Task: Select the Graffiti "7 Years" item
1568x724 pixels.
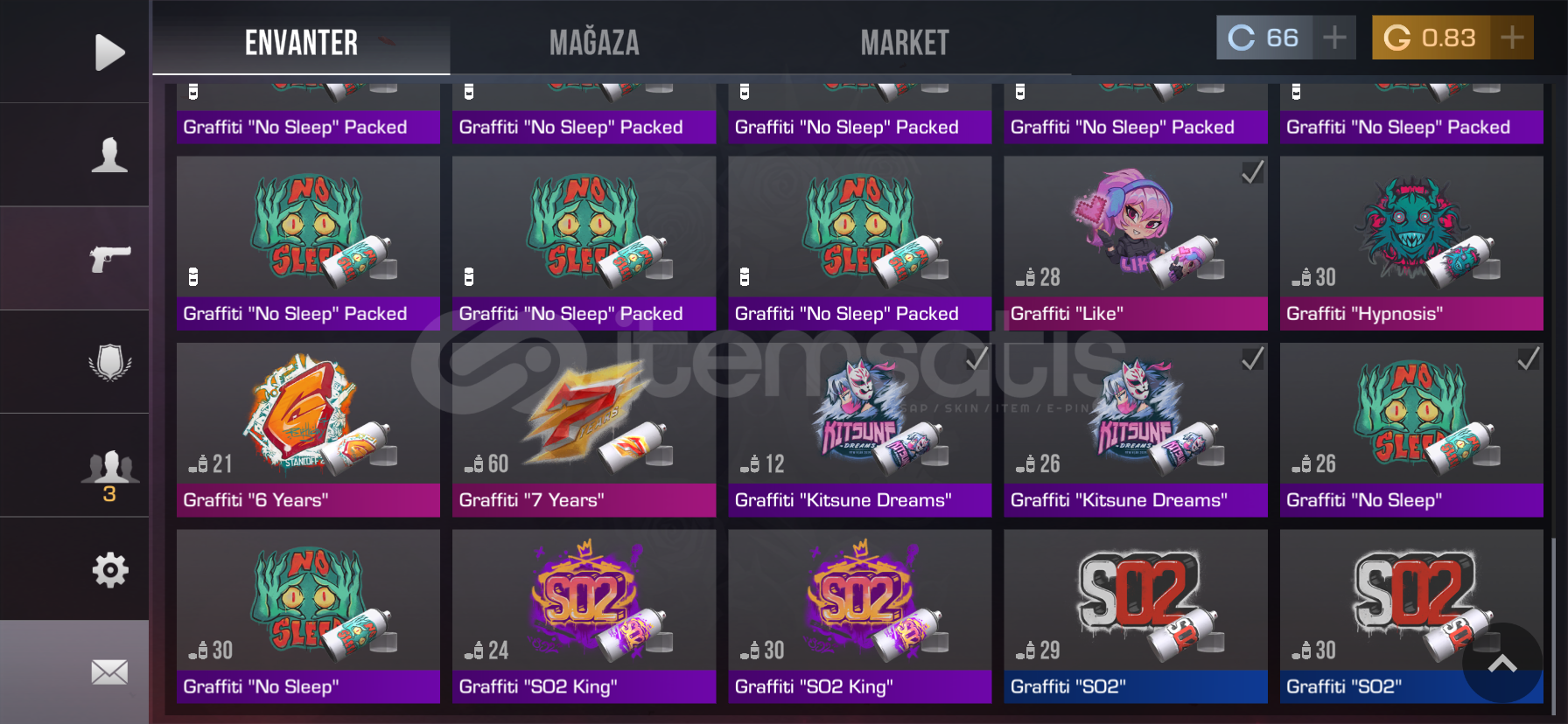Action: pos(584,429)
